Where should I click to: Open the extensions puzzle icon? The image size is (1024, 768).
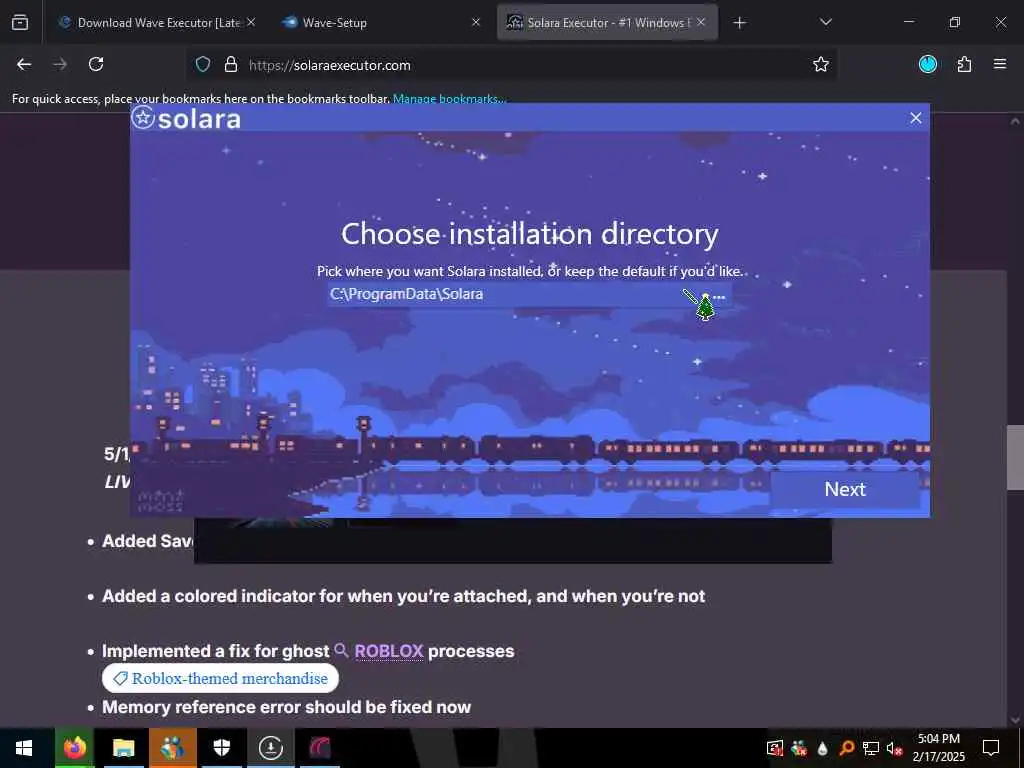tap(964, 64)
